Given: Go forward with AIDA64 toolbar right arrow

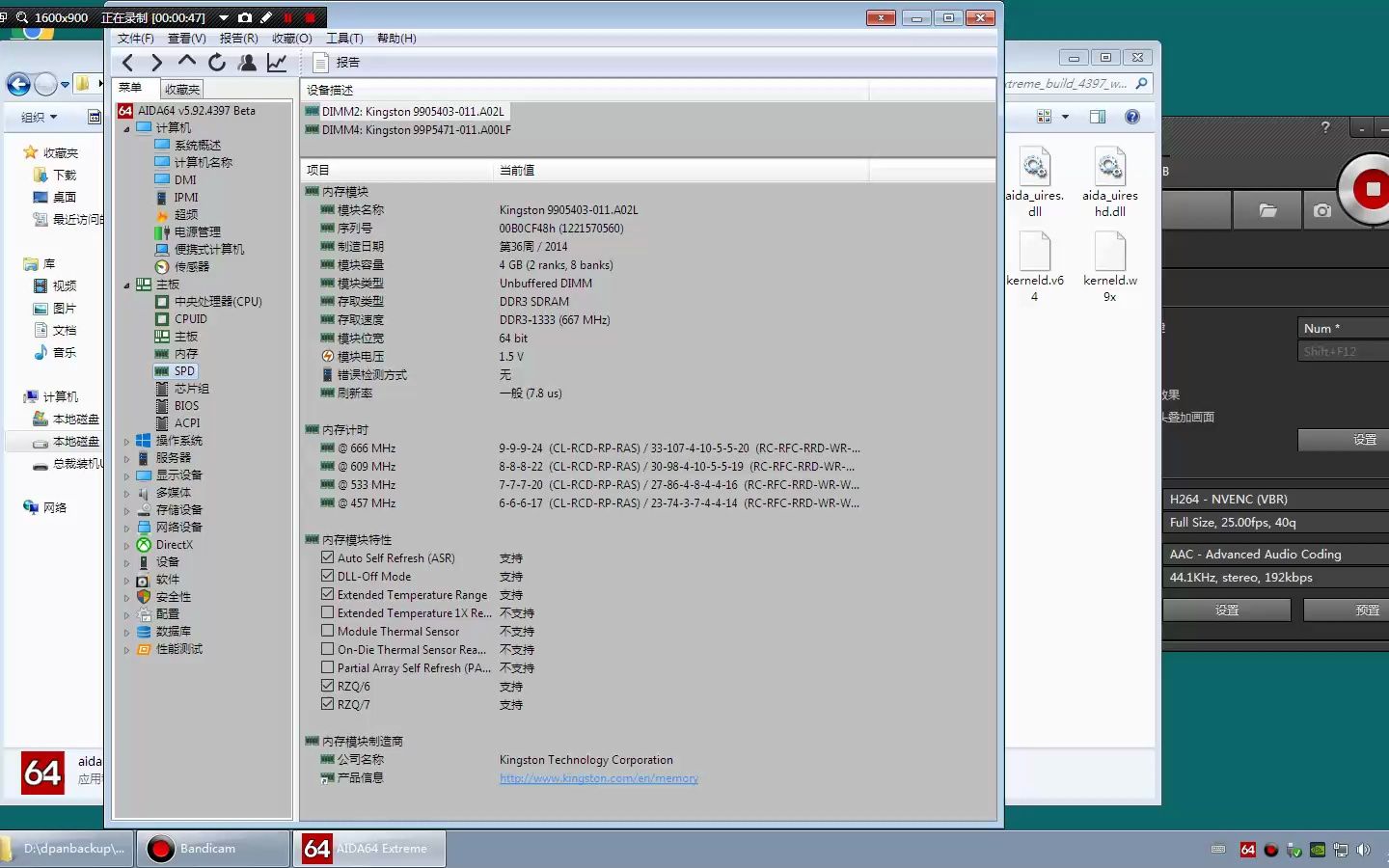Looking at the screenshot, I should [157, 63].
